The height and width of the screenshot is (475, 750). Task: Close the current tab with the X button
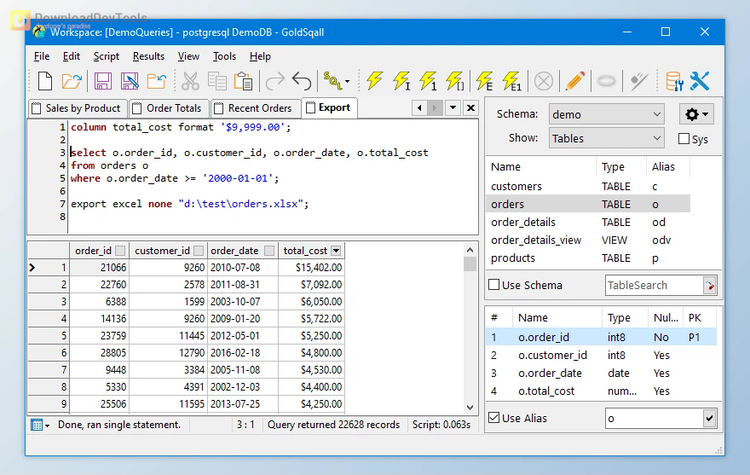coord(471,108)
